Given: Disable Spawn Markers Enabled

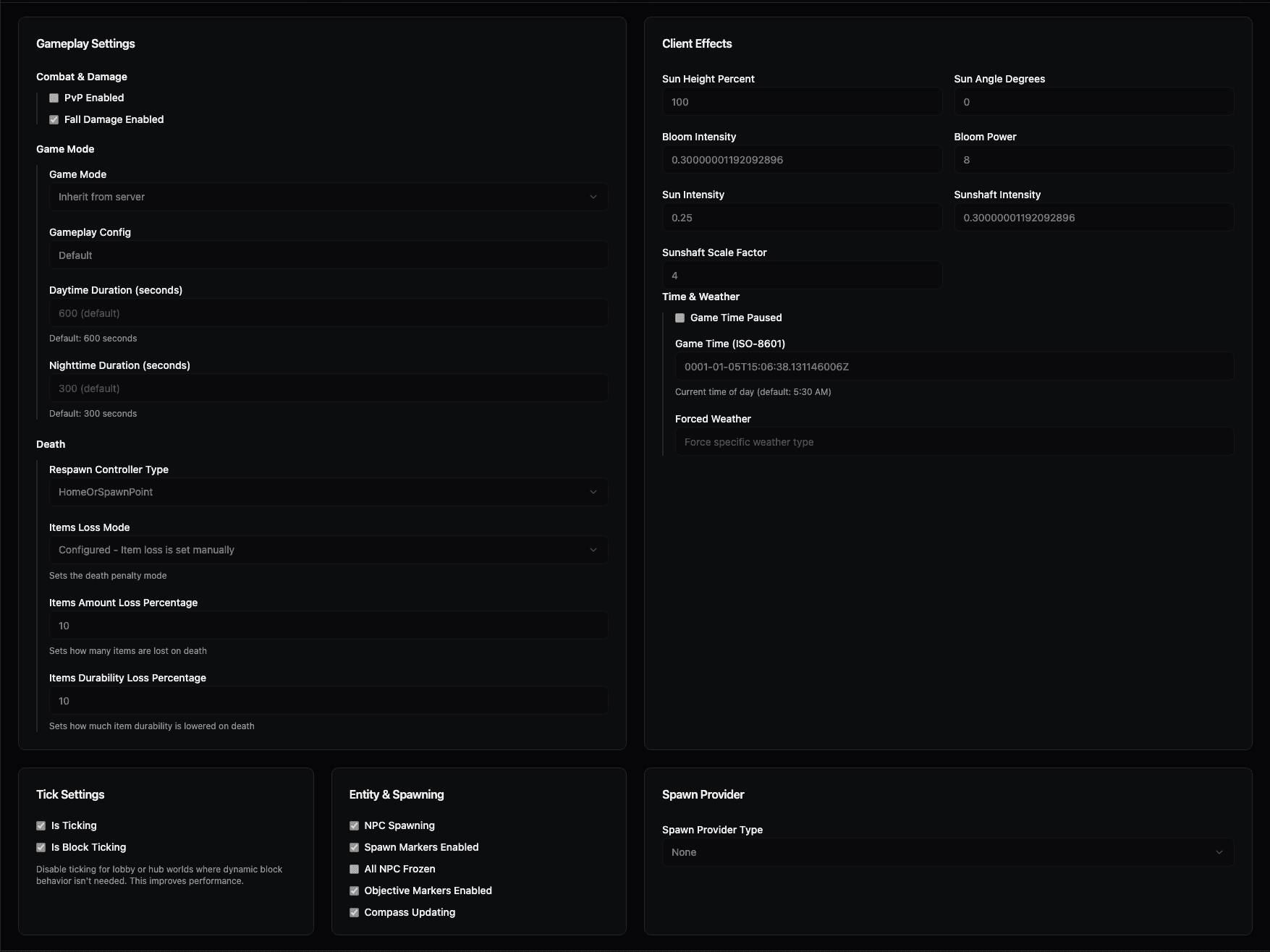Looking at the screenshot, I should pos(354,846).
